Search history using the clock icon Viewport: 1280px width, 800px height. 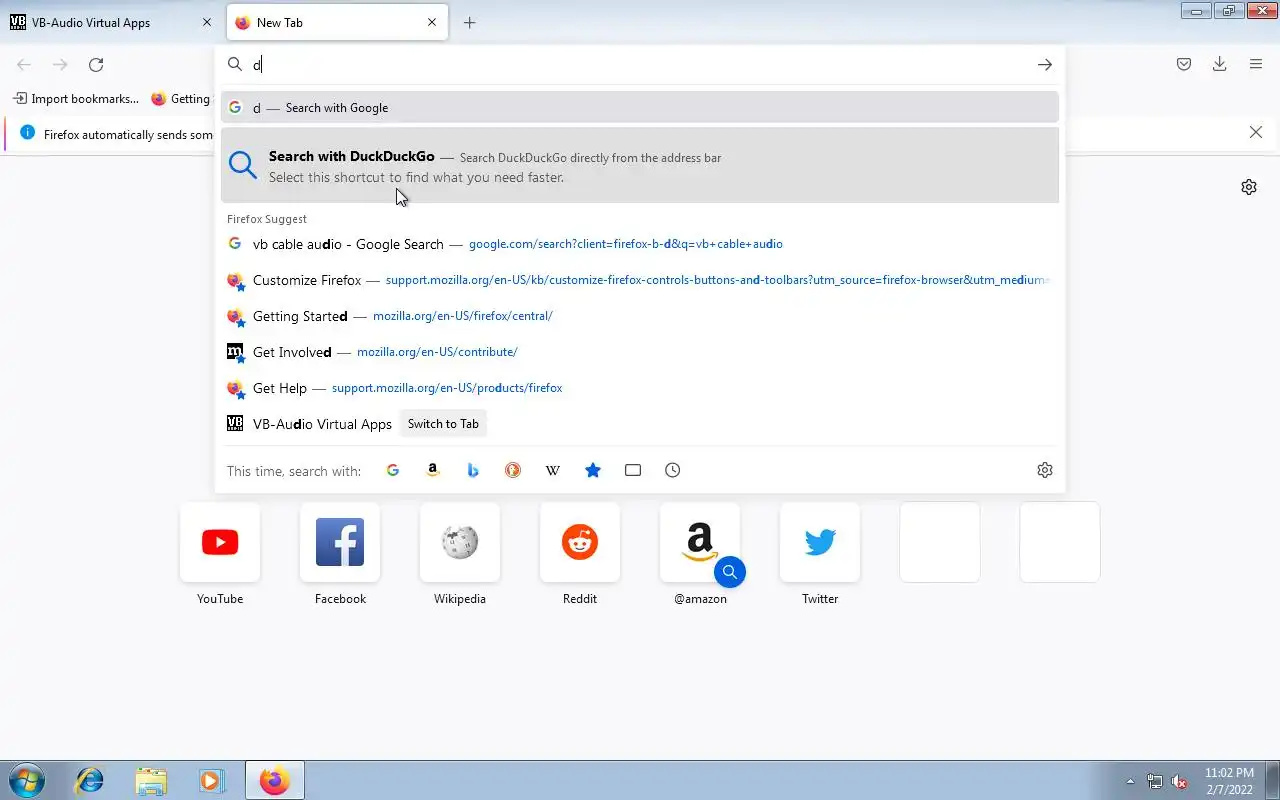673,470
